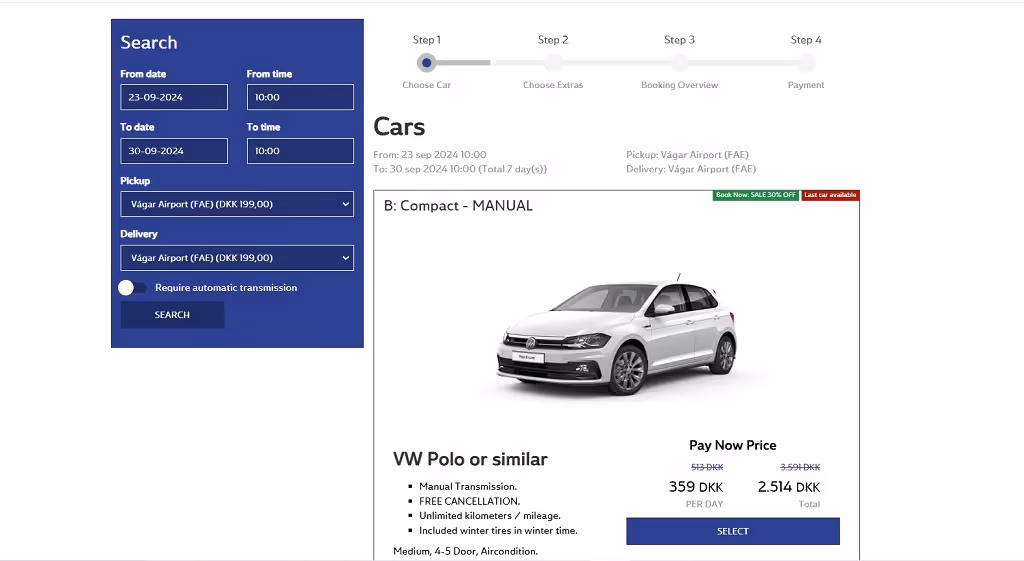Click the Manual Transmission bullet text
Viewport: 1024px width, 561px height.
[468, 487]
